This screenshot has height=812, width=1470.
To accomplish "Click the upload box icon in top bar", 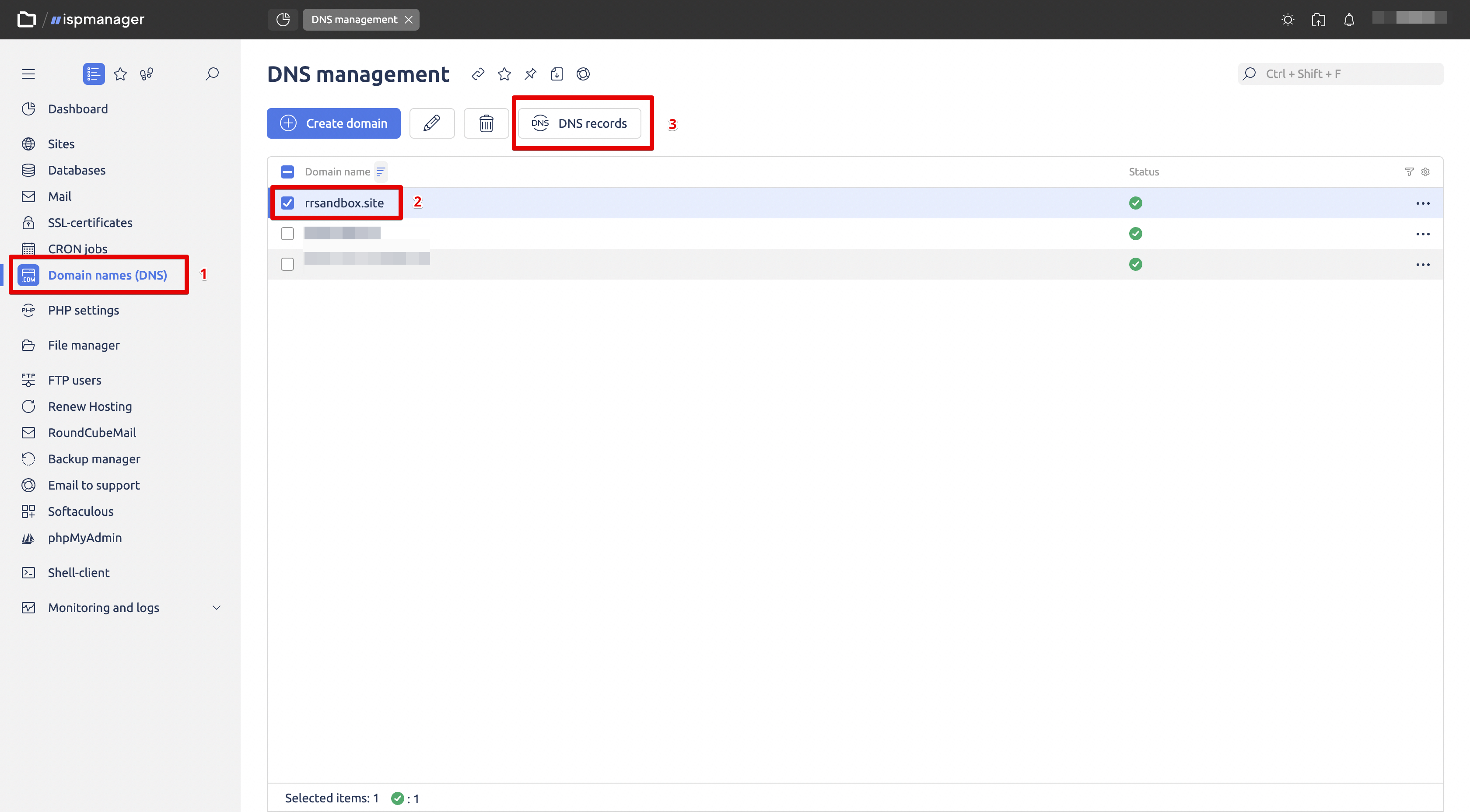I will [x=1318, y=20].
